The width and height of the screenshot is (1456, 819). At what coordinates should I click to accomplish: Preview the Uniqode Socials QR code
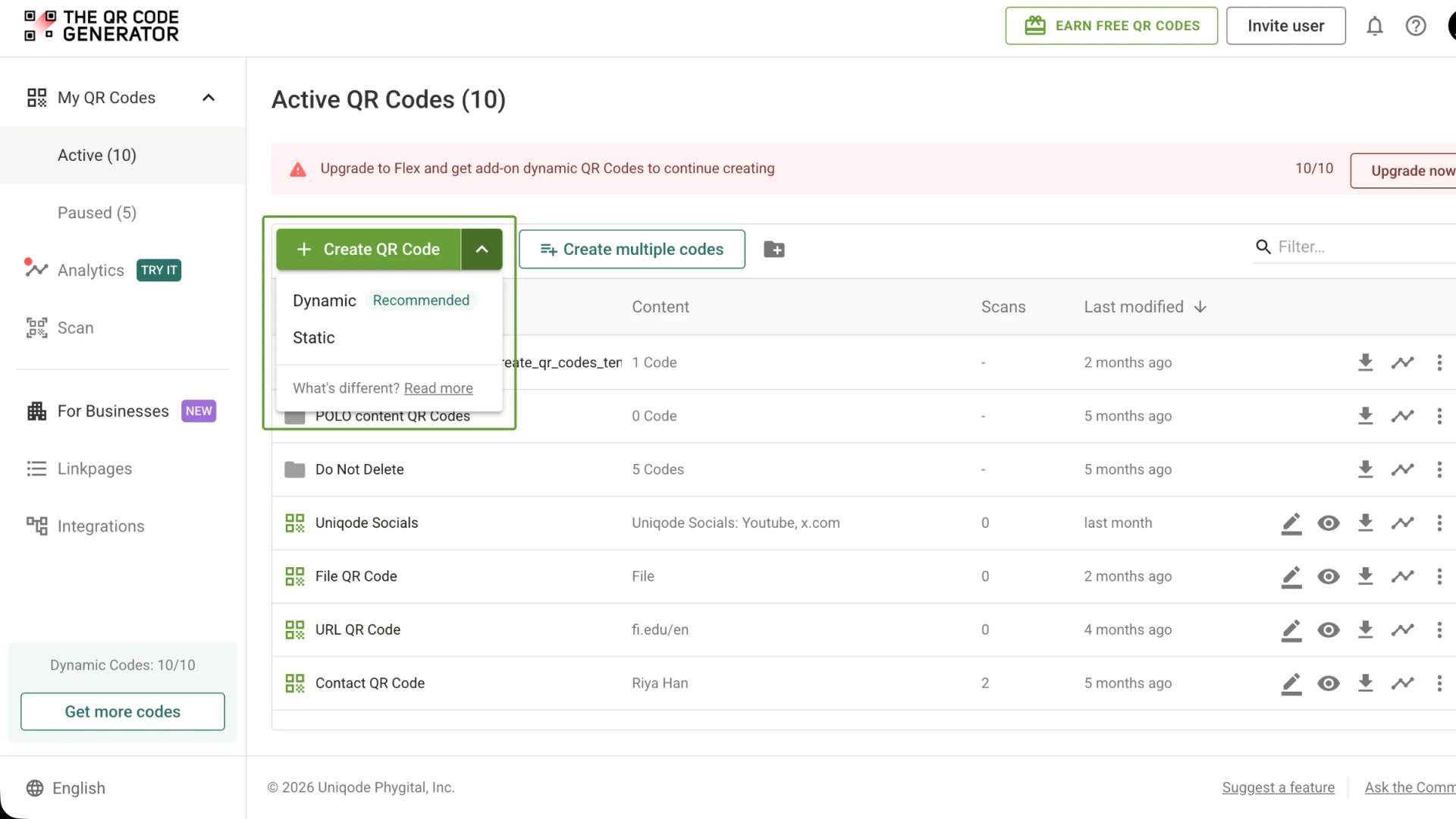[x=1328, y=523]
